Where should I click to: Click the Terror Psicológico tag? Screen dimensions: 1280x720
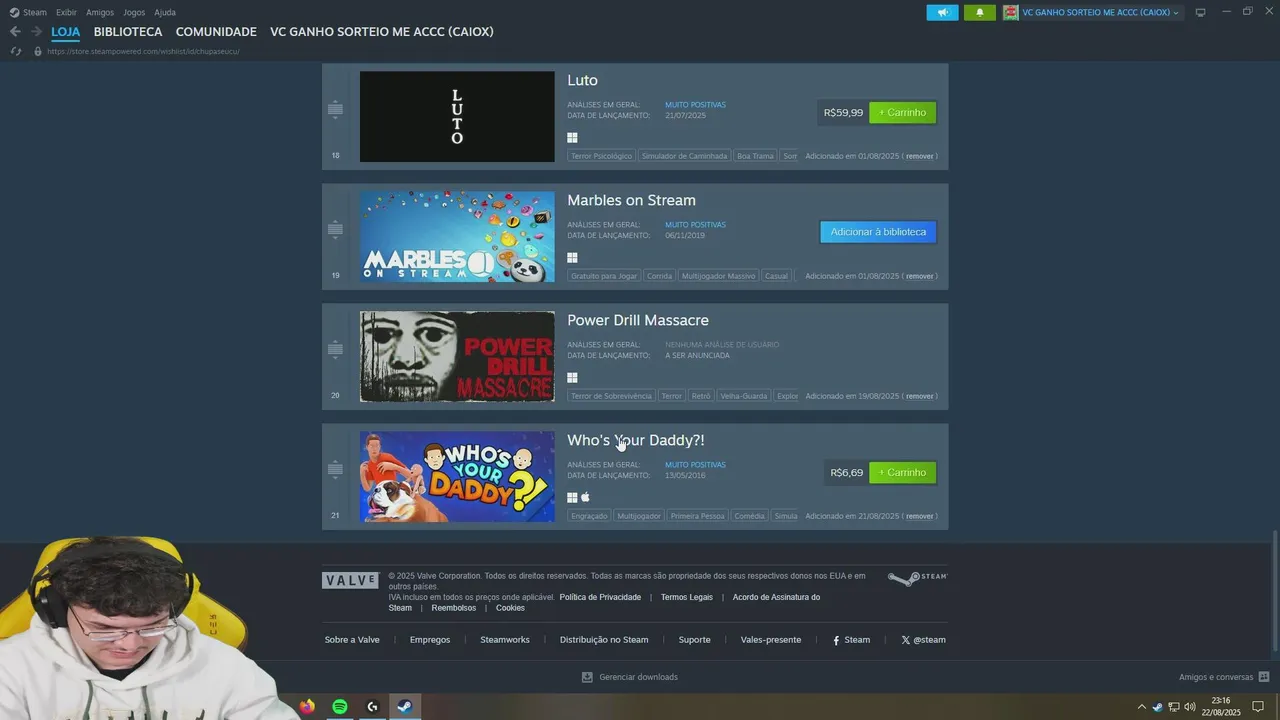tap(601, 156)
